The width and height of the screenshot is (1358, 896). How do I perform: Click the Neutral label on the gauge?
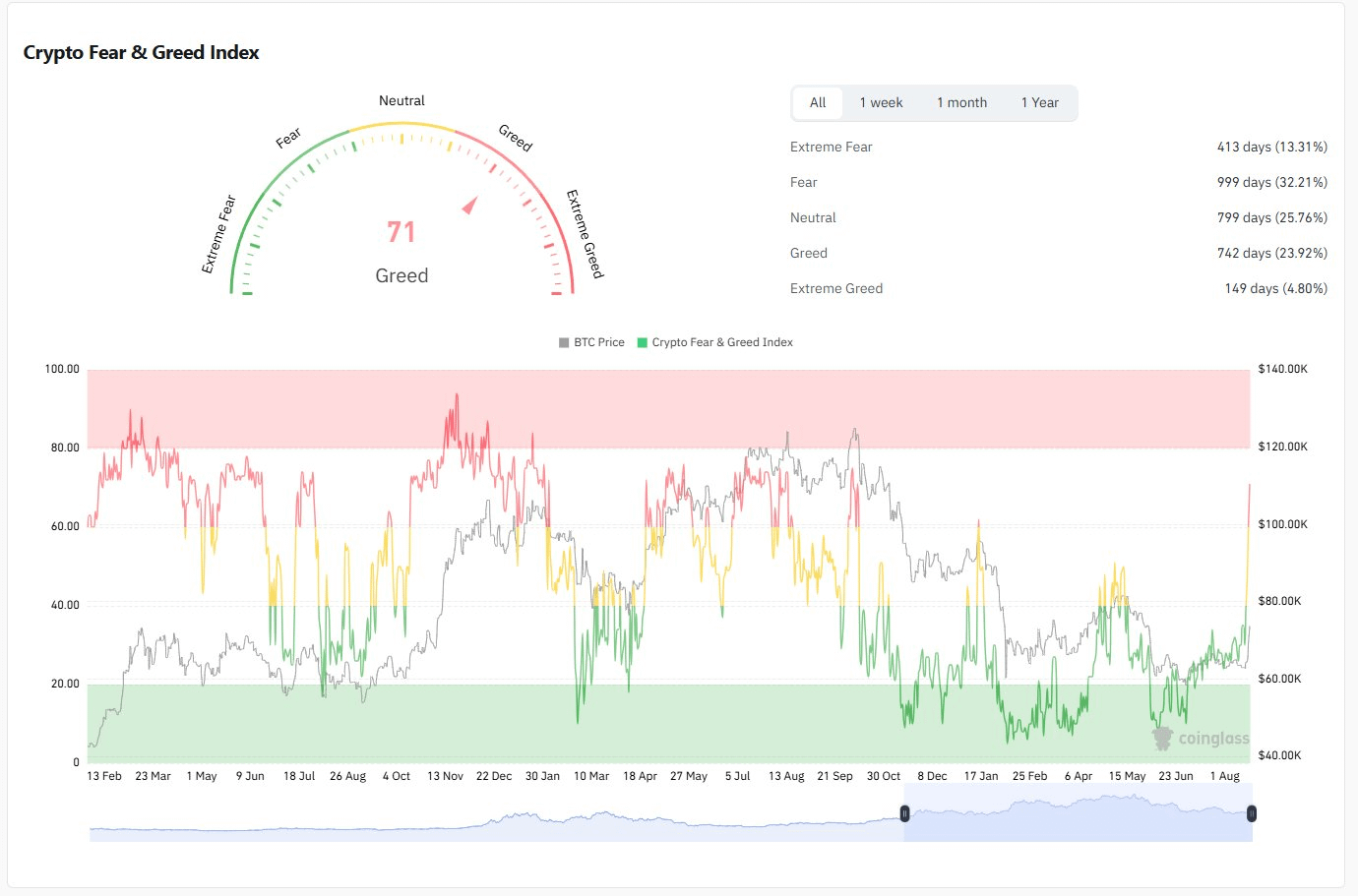401,100
